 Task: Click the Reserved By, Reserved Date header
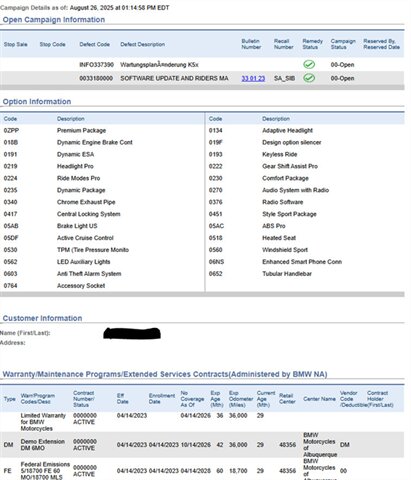click(x=381, y=44)
